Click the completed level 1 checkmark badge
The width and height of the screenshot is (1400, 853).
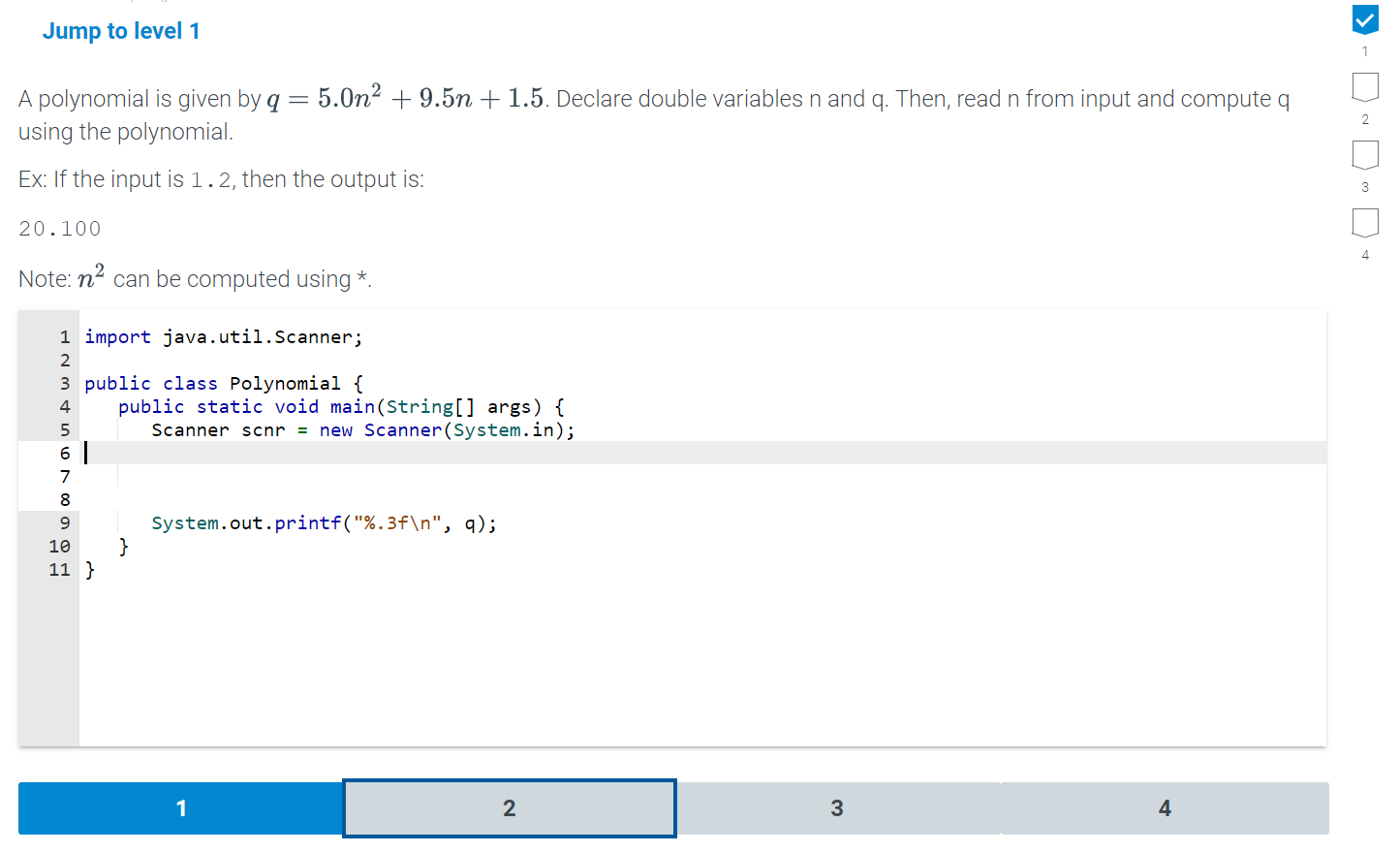tap(1365, 19)
